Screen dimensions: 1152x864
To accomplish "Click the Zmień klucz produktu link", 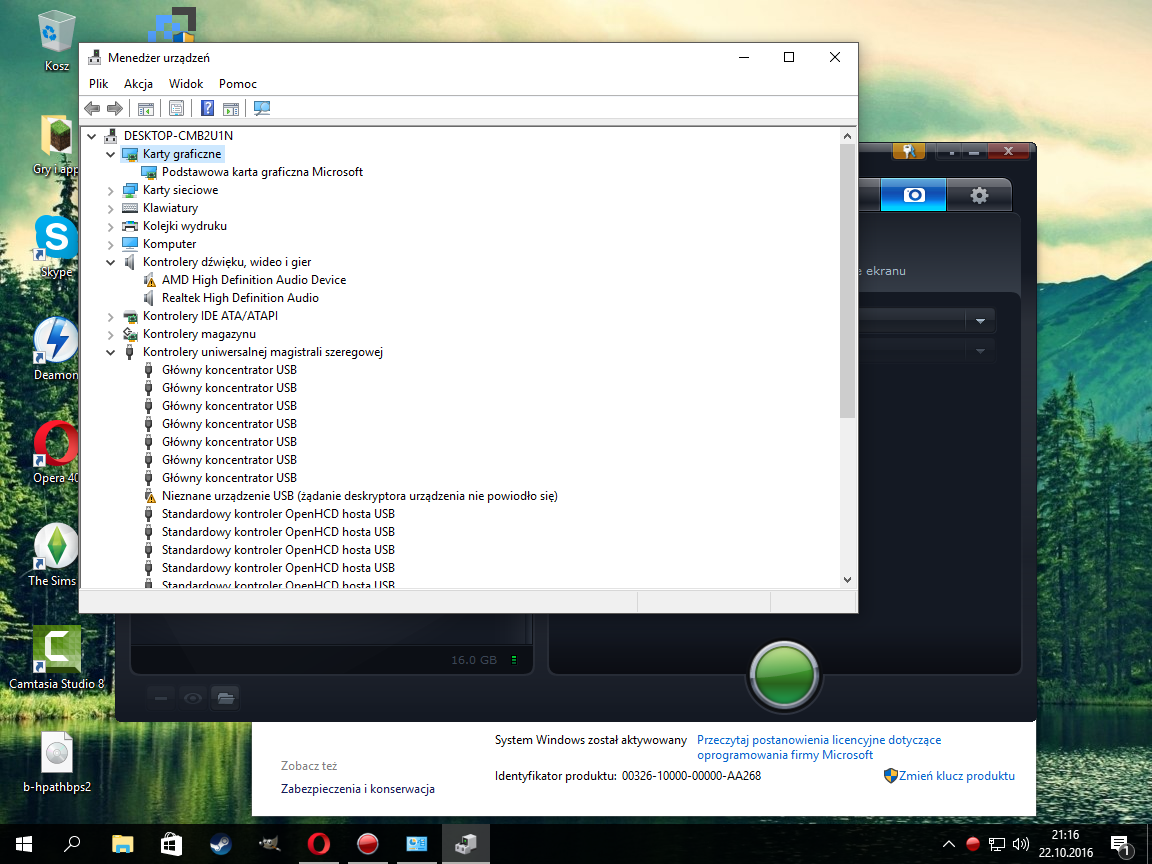I will click(956, 776).
